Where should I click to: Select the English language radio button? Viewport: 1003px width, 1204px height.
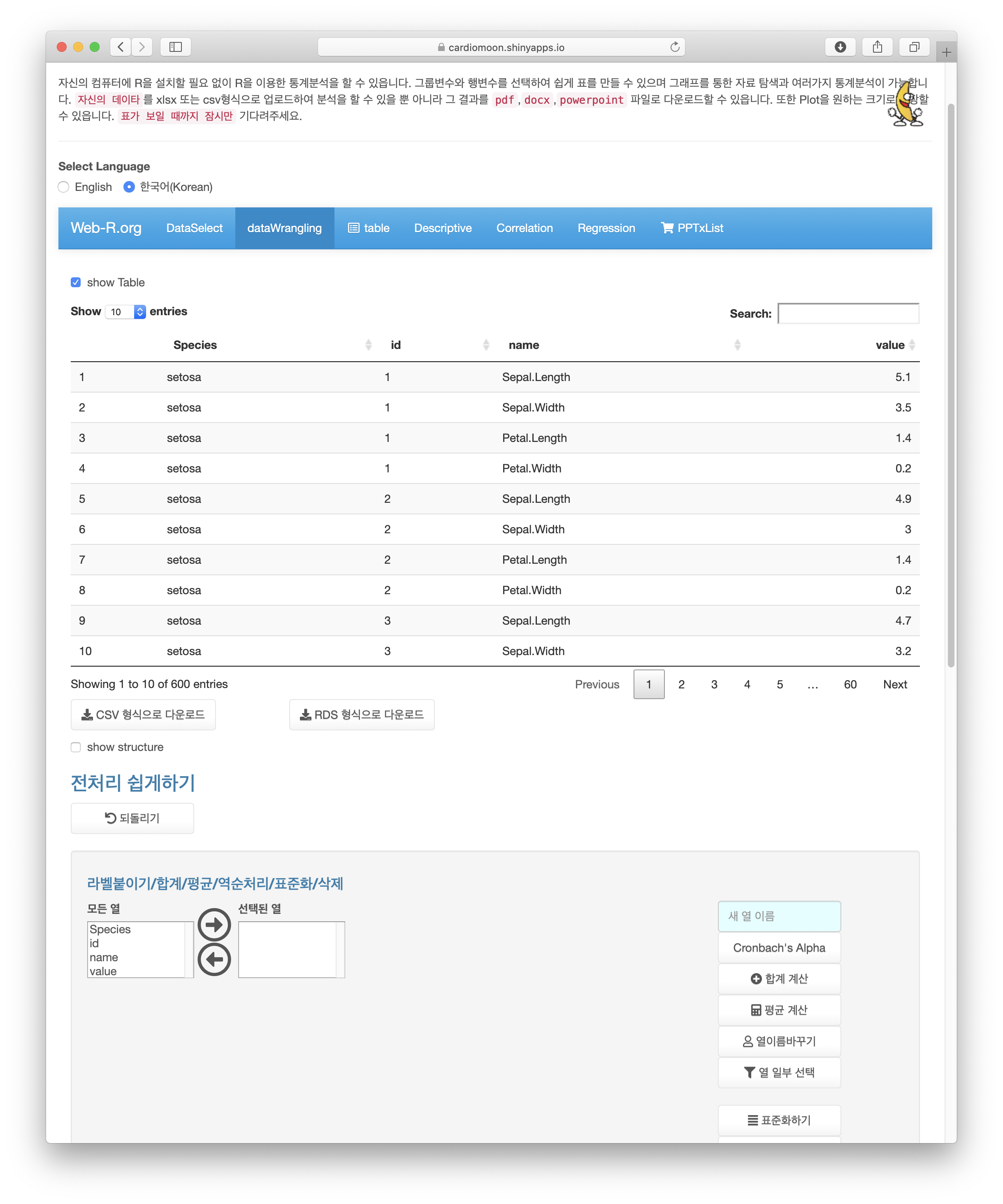point(64,187)
